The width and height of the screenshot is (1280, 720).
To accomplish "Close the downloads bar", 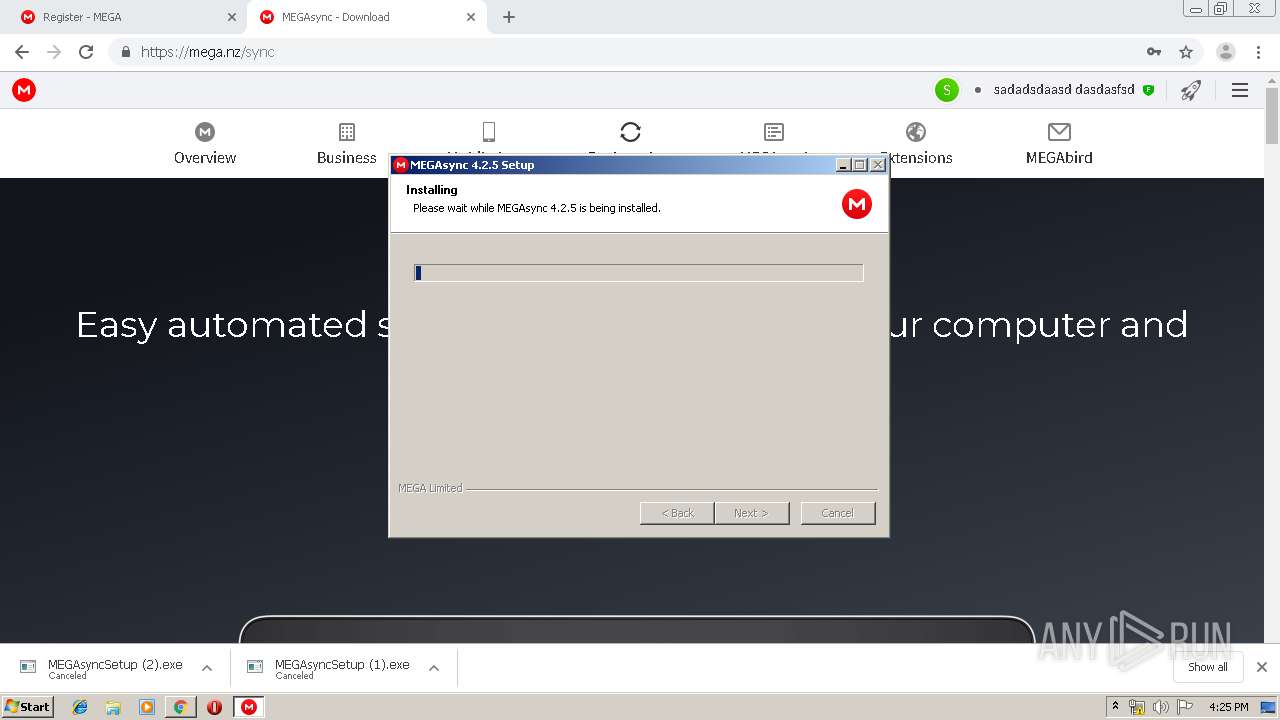I will [1262, 667].
